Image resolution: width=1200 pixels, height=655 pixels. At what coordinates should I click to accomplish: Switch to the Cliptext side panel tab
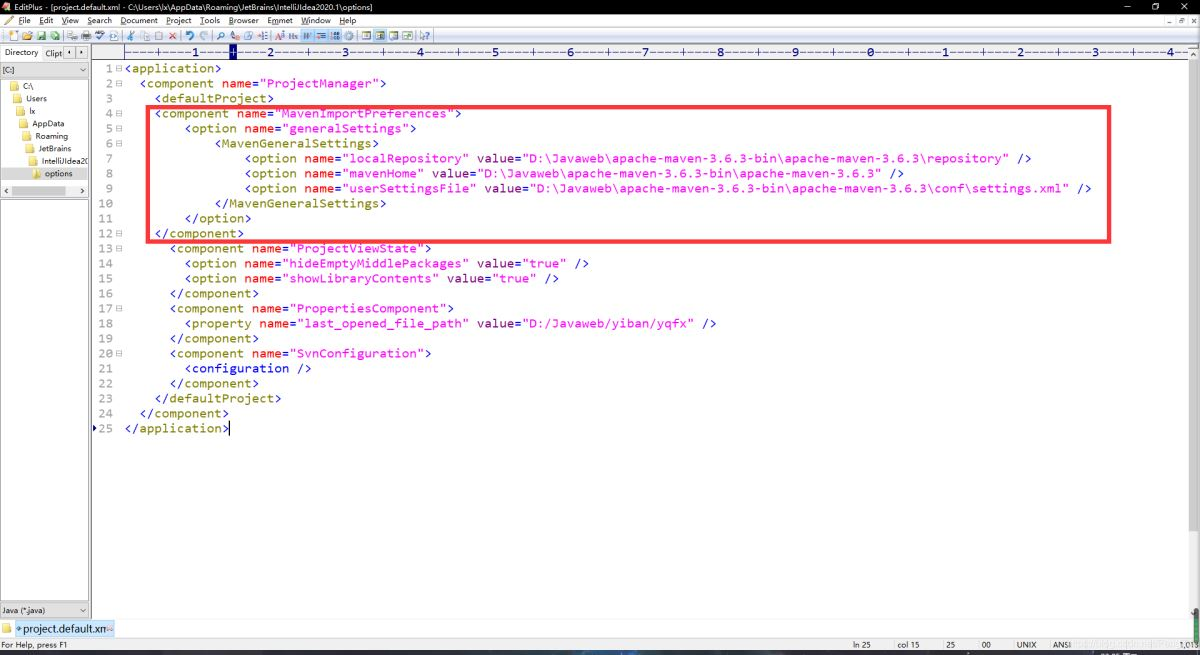(53, 52)
